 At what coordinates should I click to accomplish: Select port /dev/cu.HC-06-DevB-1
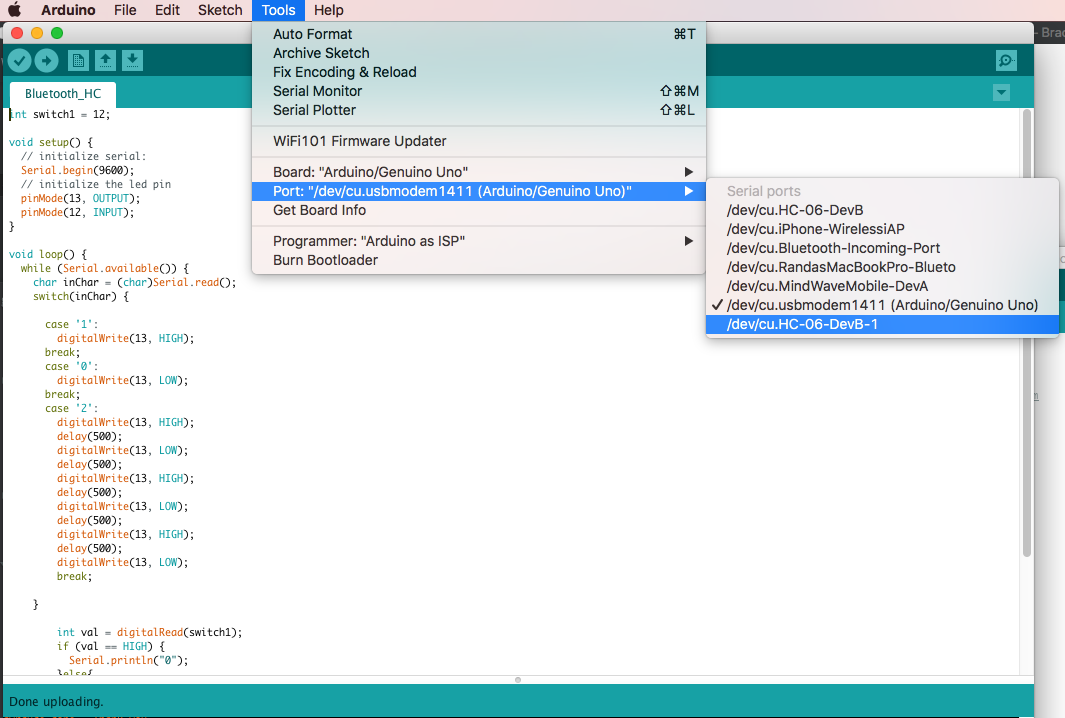click(882, 324)
